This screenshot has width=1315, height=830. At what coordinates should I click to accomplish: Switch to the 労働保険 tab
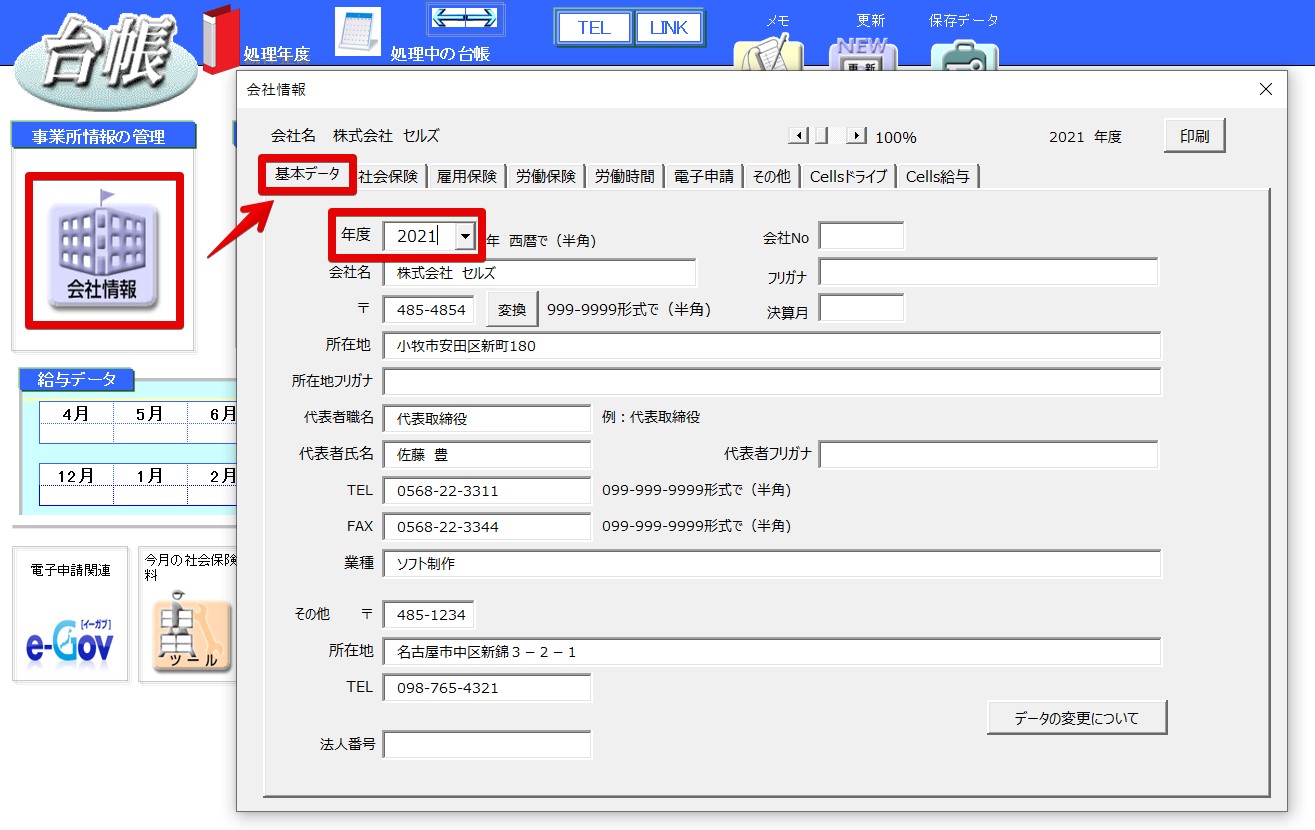[x=546, y=176]
